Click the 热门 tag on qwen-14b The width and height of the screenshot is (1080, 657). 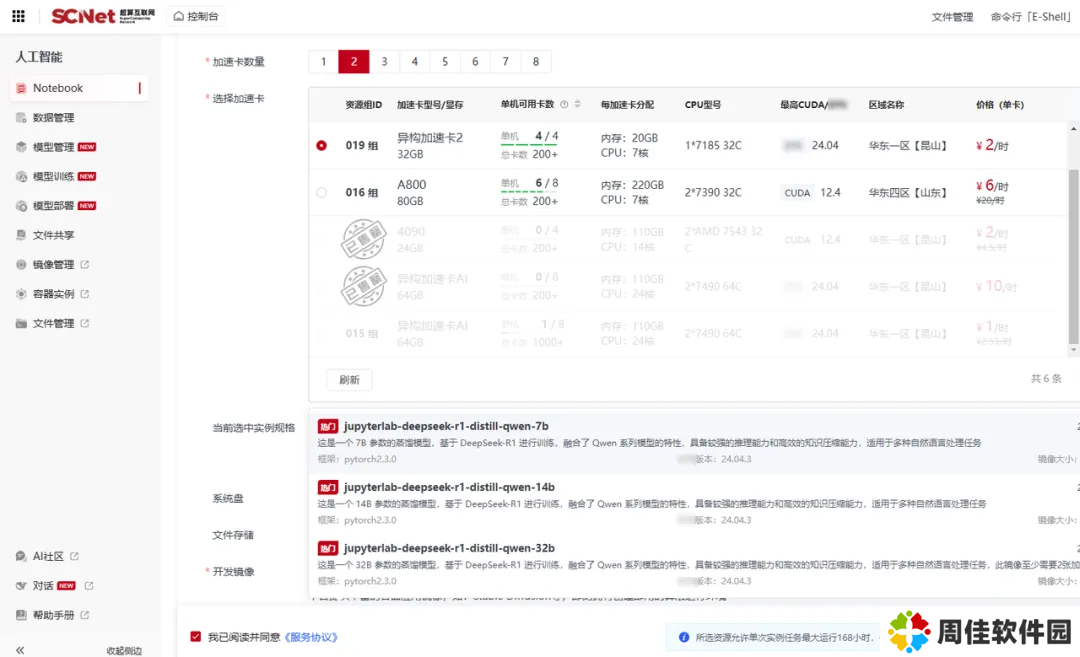point(328,488)
